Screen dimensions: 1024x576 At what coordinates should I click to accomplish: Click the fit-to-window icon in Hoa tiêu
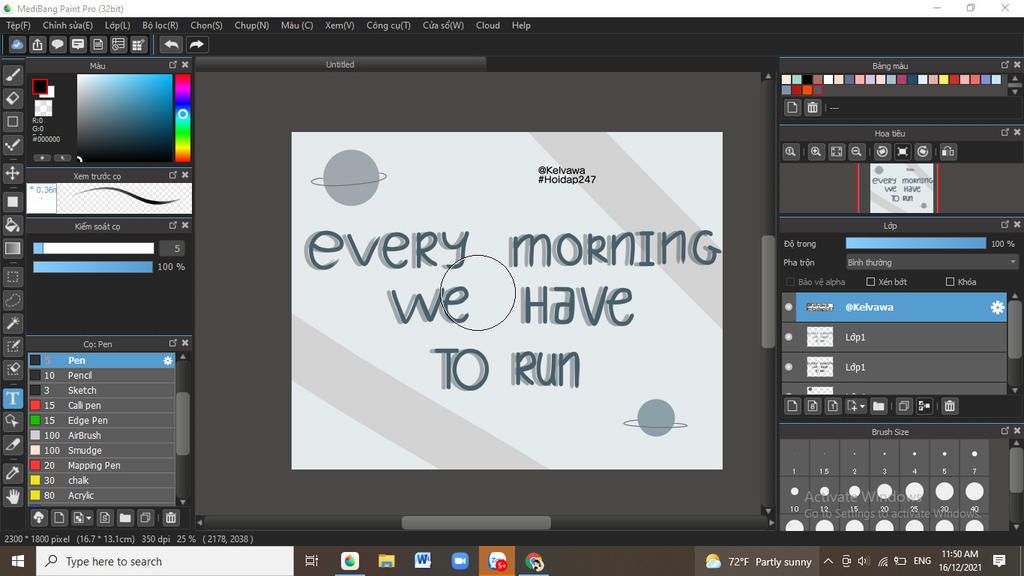(x=836, y=152)
